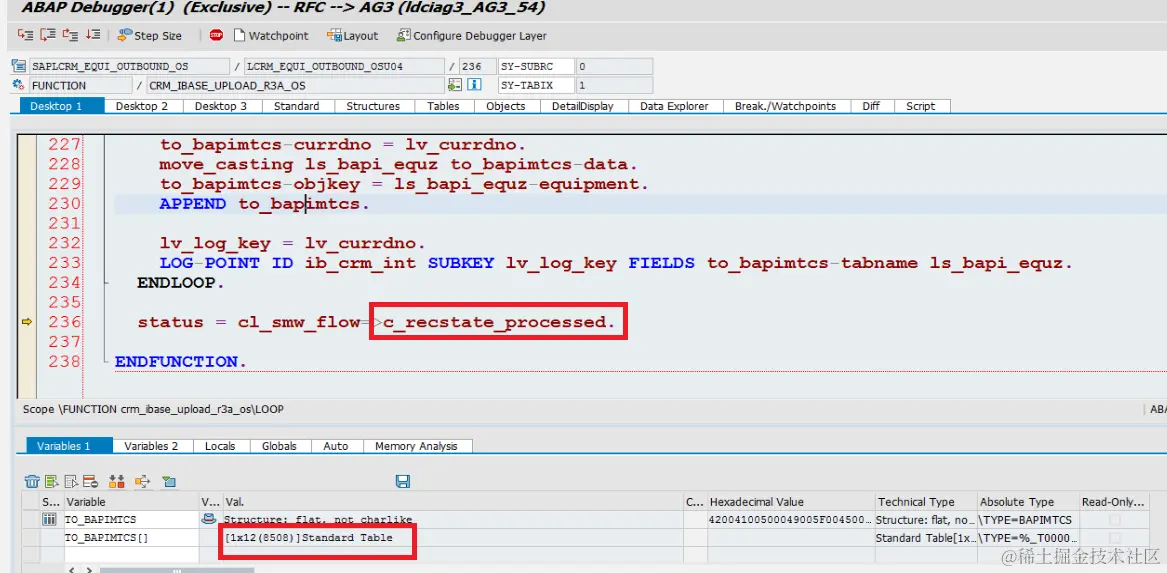Click the Execute (step over) icon

(x=48, y=35)
